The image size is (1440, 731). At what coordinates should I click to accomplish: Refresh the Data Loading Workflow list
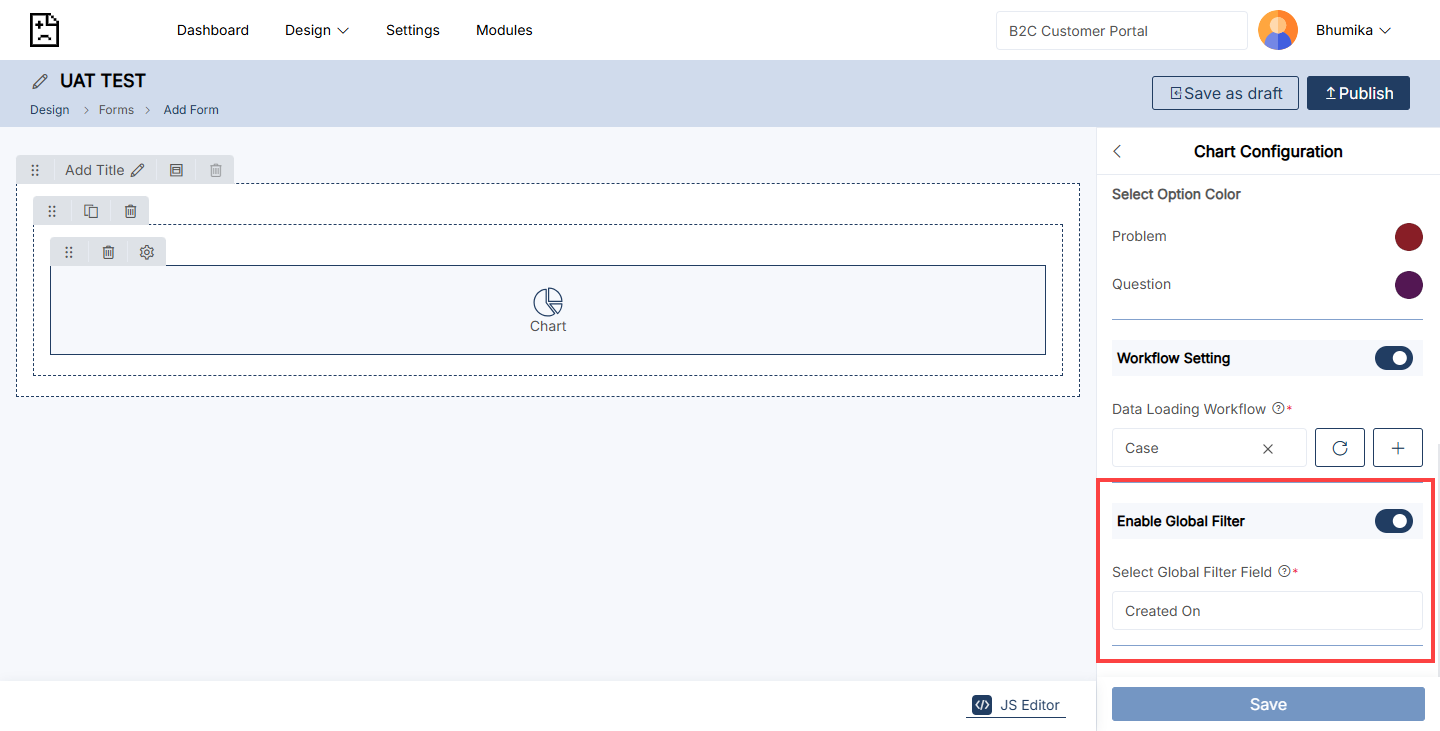1339,448
